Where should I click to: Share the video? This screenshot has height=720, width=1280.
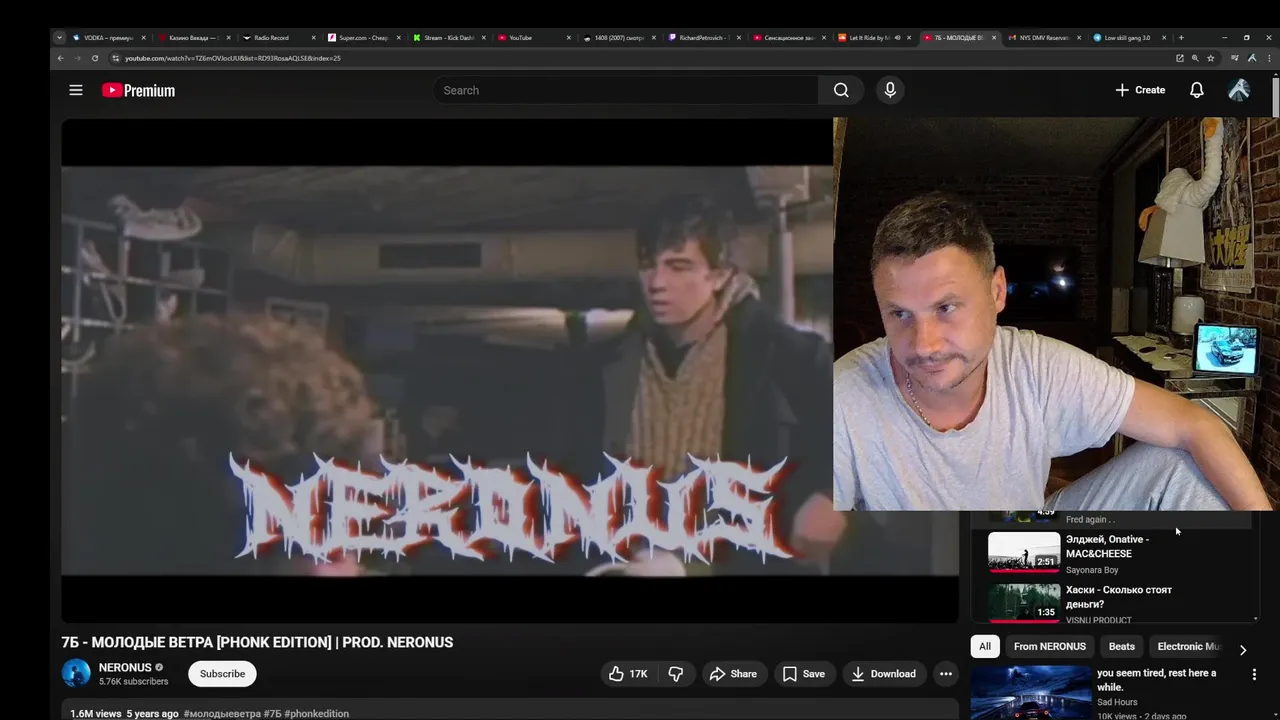pyautogui.click(x=733, y=674)
